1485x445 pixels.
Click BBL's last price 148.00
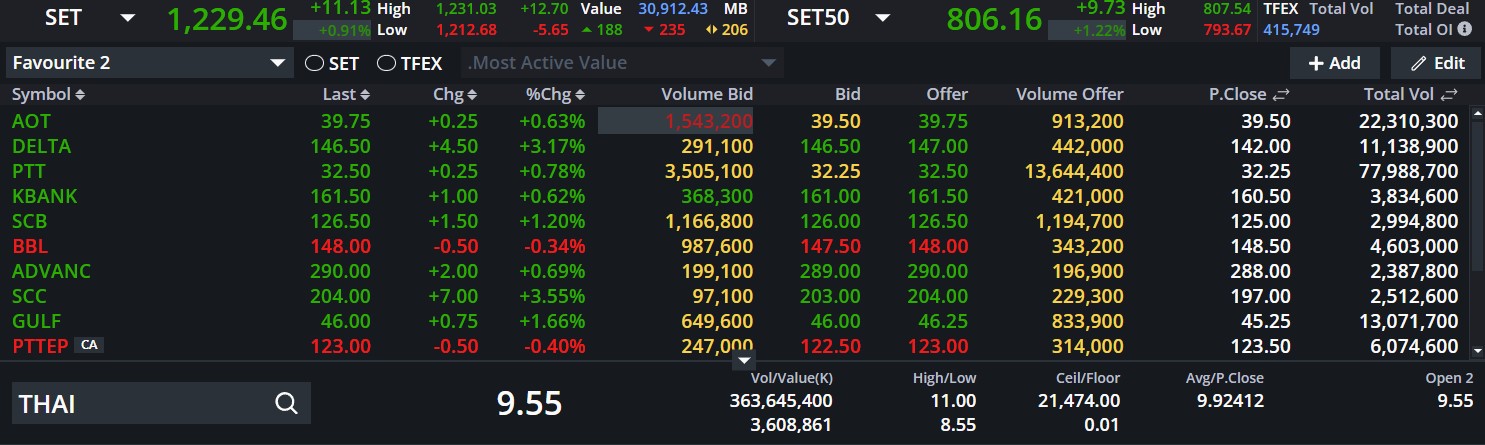tap(342, 246)
